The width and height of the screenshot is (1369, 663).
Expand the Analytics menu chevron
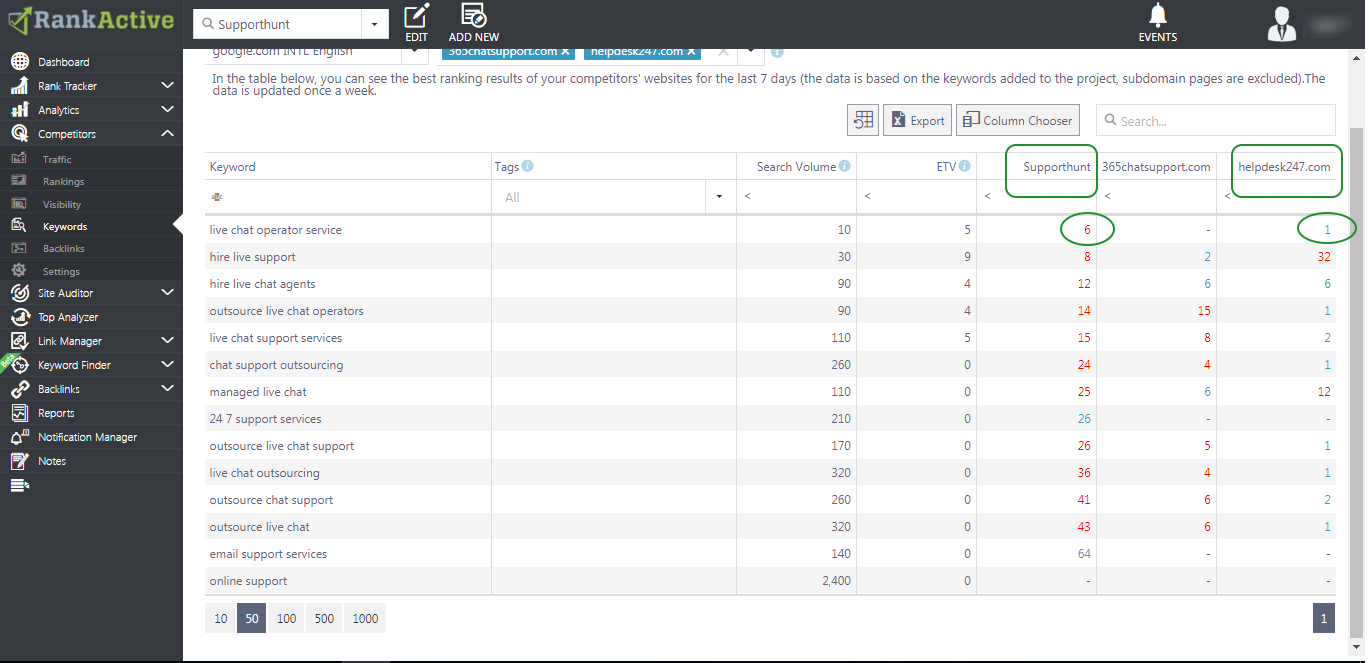click(167, 110)
